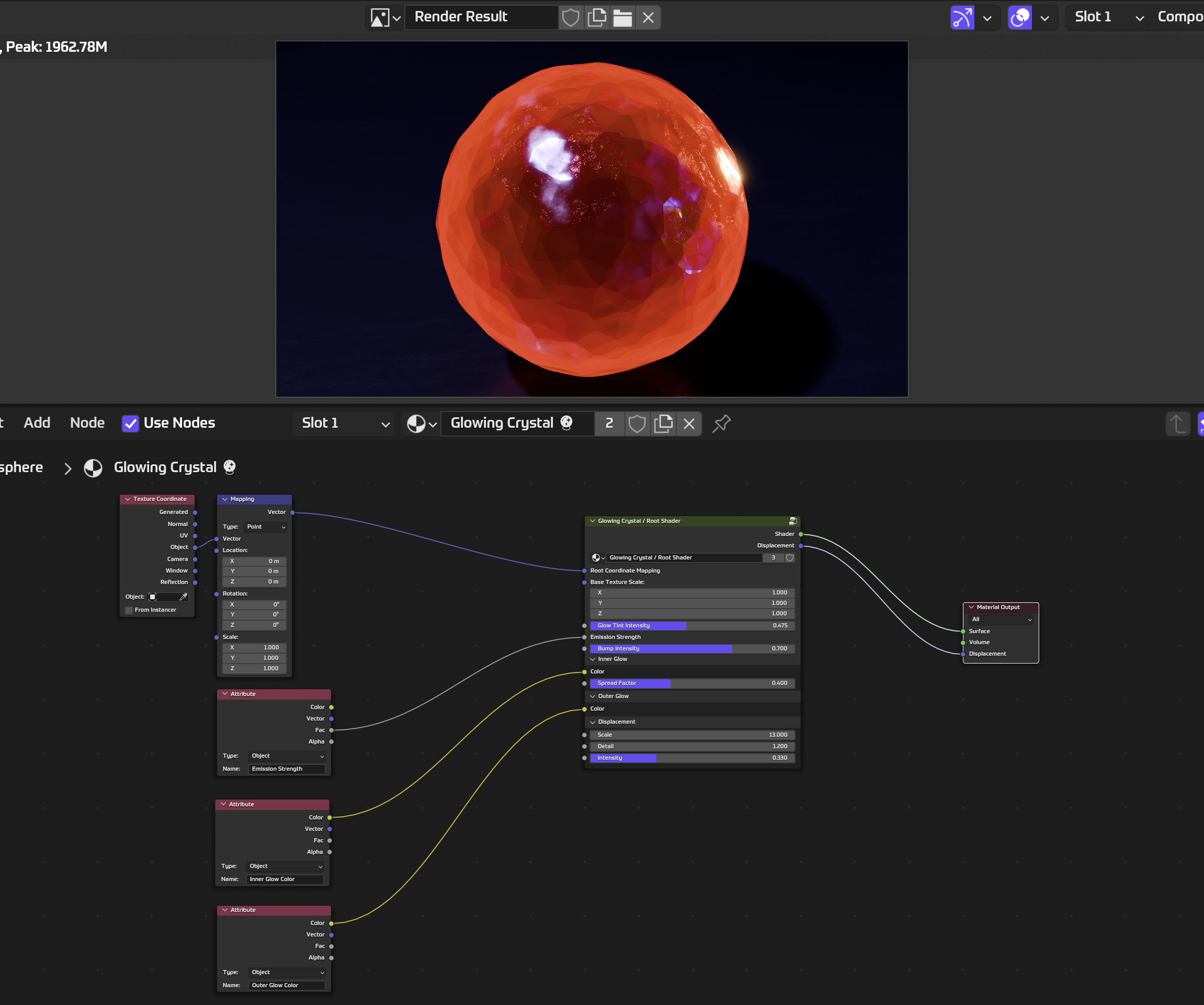
Task: Click eyedropper in Texture Coordinate node
Action: [x=184, y=597]
